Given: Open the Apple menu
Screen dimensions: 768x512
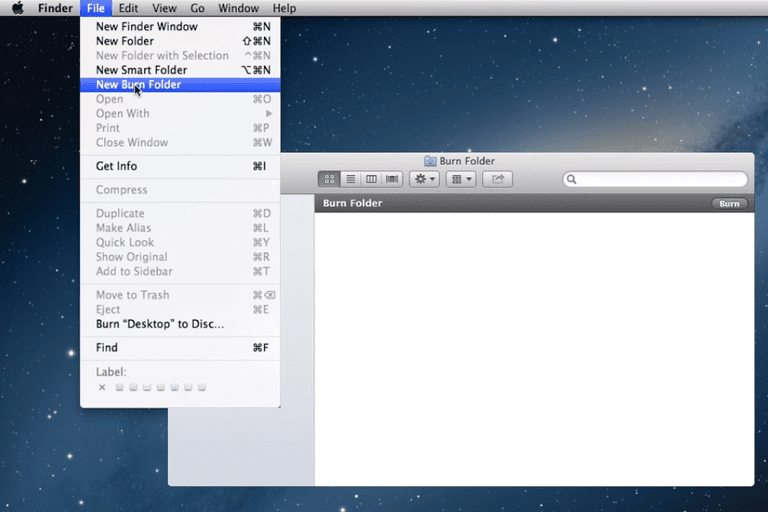Looking at the screenshot, I should (x=18, y=8).
